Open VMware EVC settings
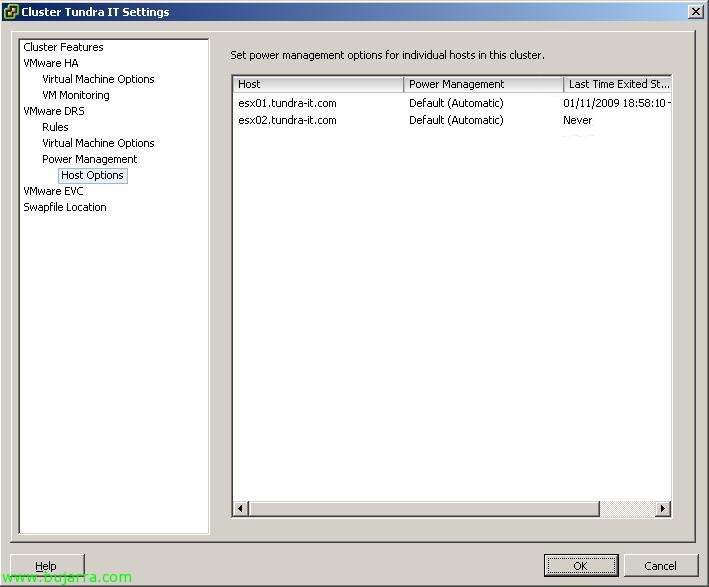The width and height of the screenshot is (709, 587). click(x=53, y=191)
